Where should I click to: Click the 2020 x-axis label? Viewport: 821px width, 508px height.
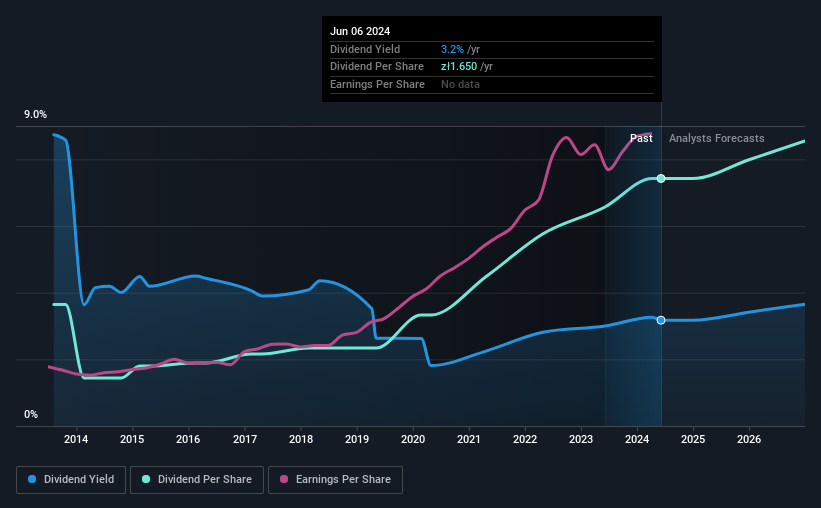click(413, 439)
